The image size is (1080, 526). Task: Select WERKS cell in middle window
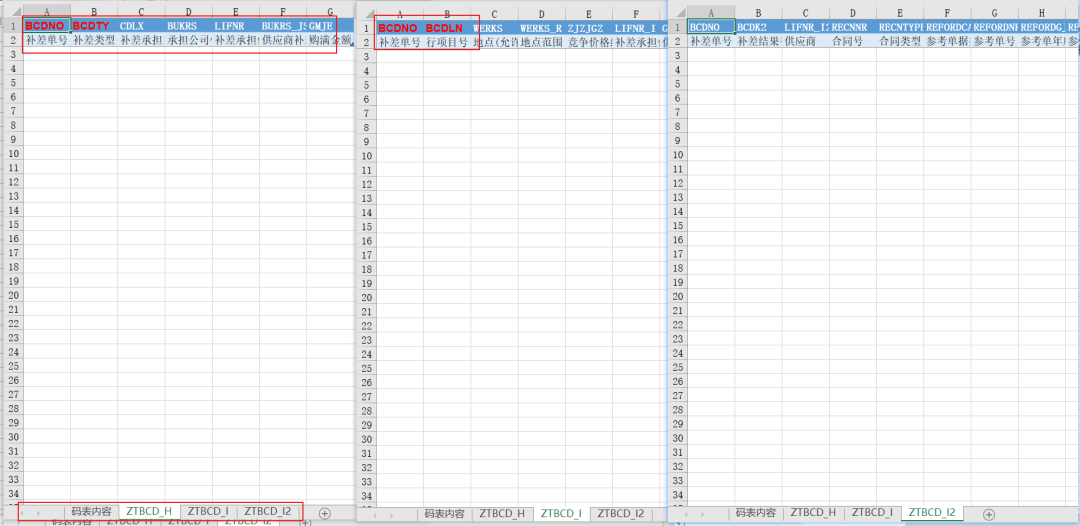494,28
